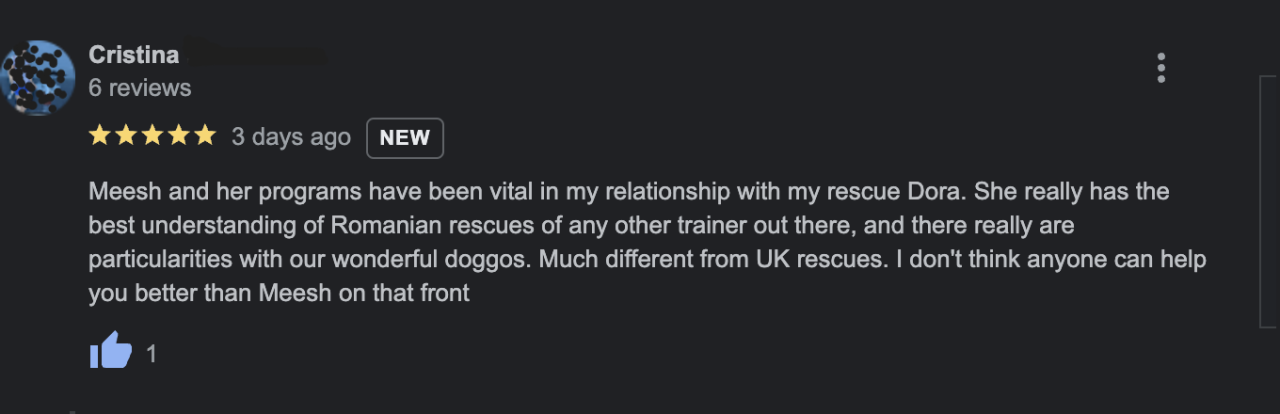The image size is (1280, 414).
Task: Click the third gold rating star
Action: click(152, 136)
